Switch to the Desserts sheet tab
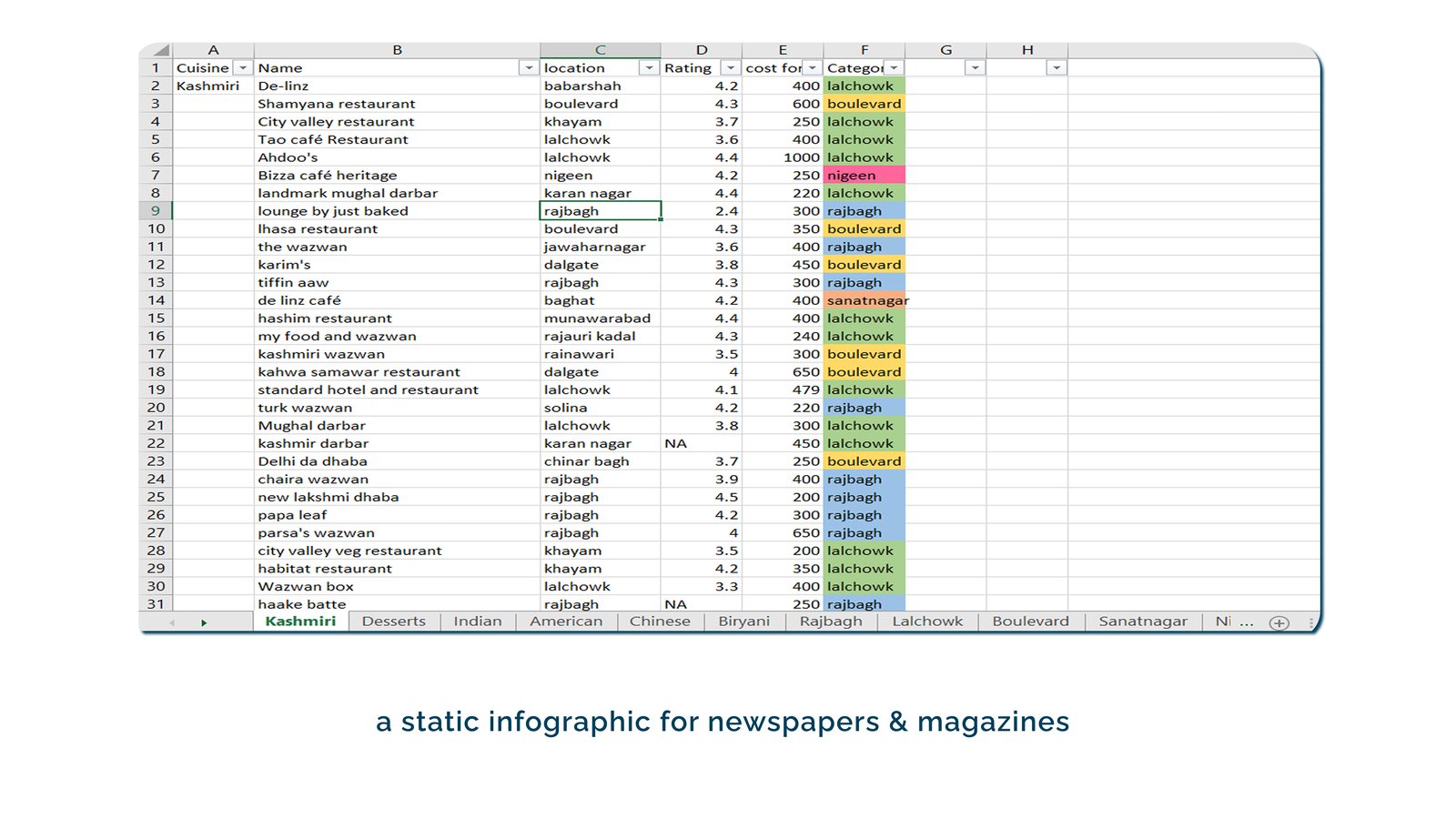Image resolution: width=1456 pixels, height=819 pixels. tap(393, 622)
